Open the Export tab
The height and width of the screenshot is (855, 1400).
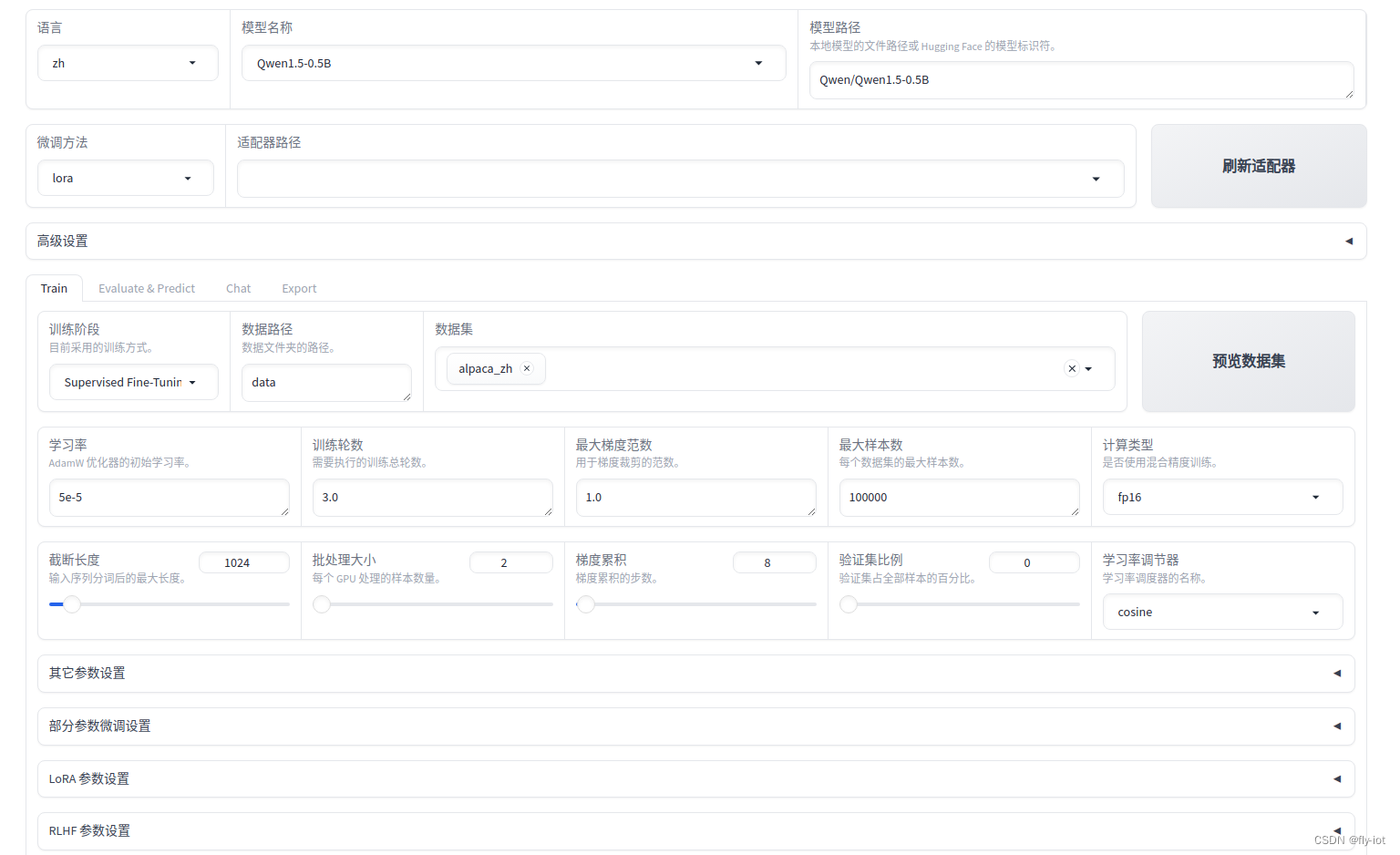point(299,288)
